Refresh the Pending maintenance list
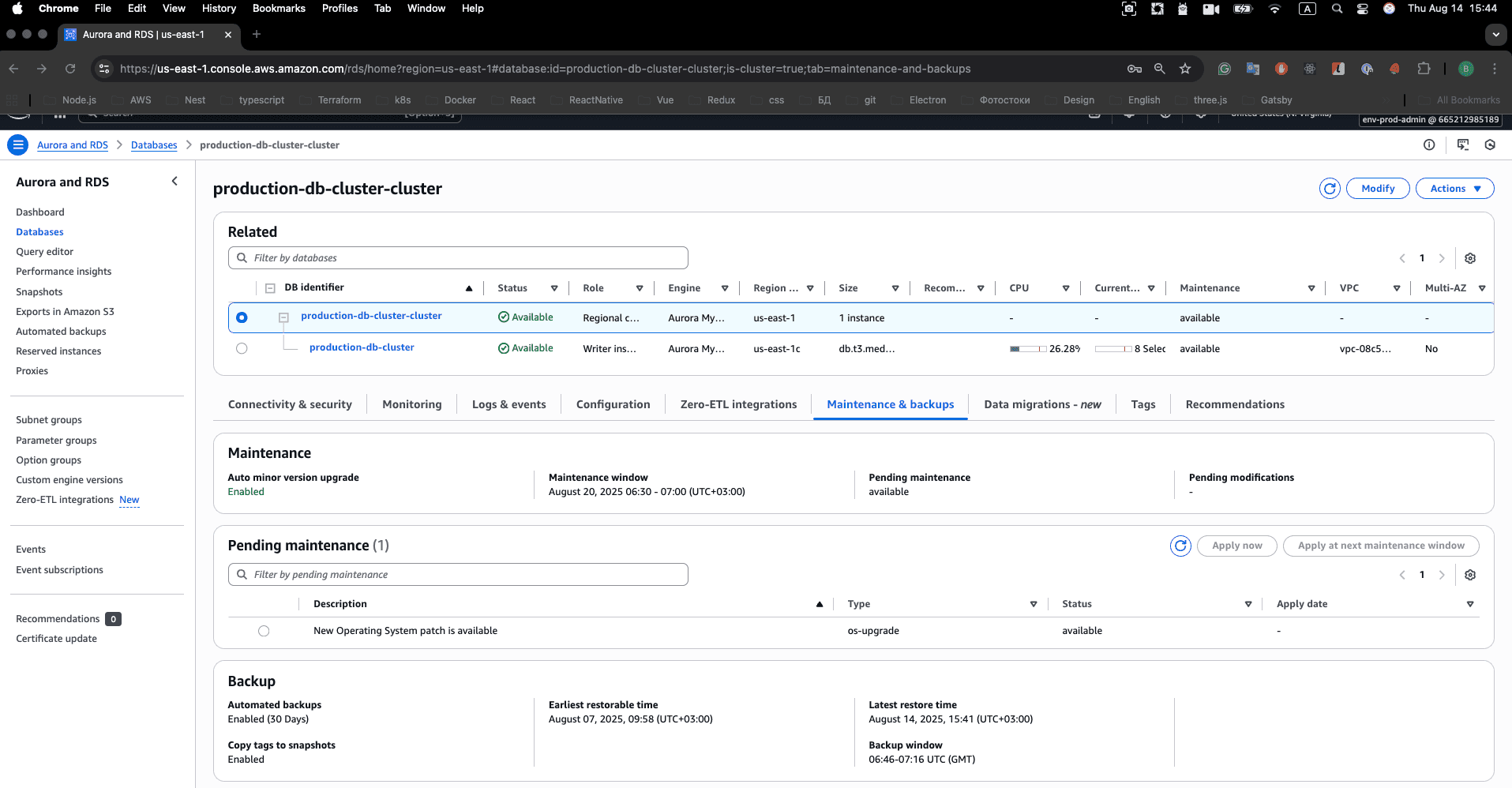The image size is (1512, 788). 1180,546
